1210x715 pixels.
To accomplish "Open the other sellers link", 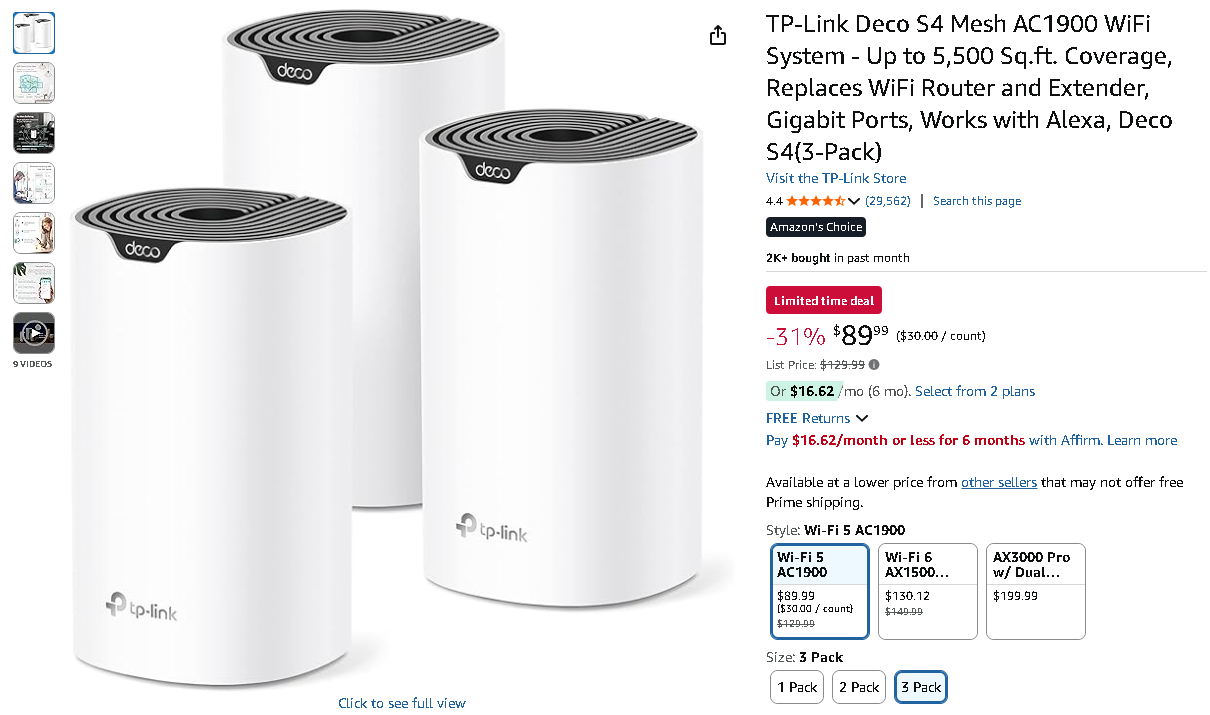I will click(x=998, y=482).
